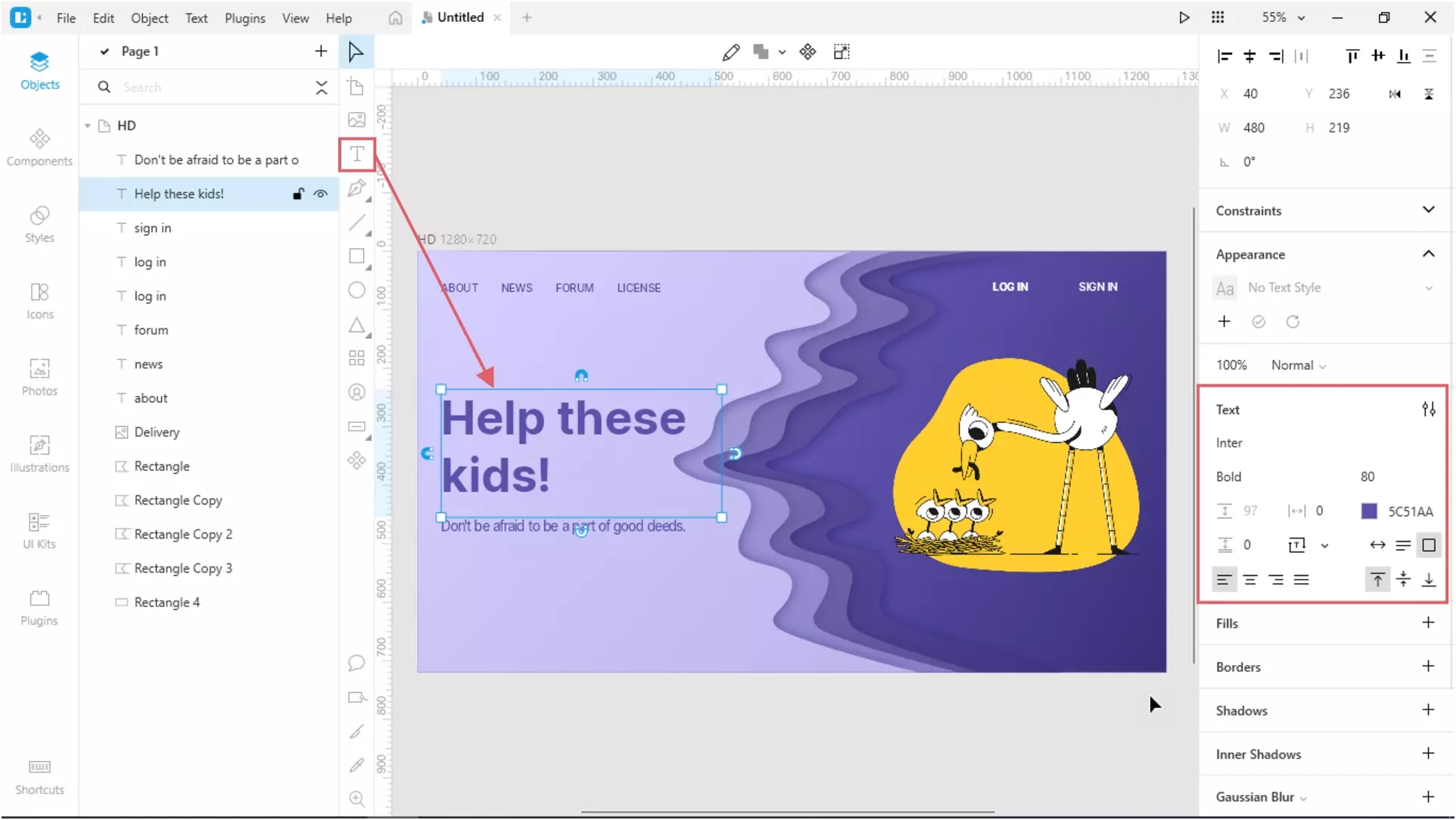
Task: Open the Illustrations panel
Action: coord(39,454)
